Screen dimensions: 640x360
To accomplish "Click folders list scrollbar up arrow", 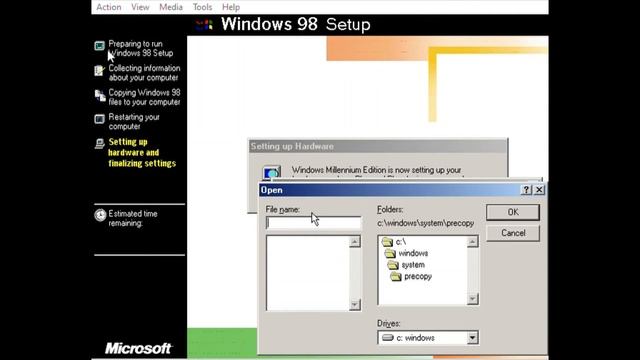I will [x=472, y=242].
